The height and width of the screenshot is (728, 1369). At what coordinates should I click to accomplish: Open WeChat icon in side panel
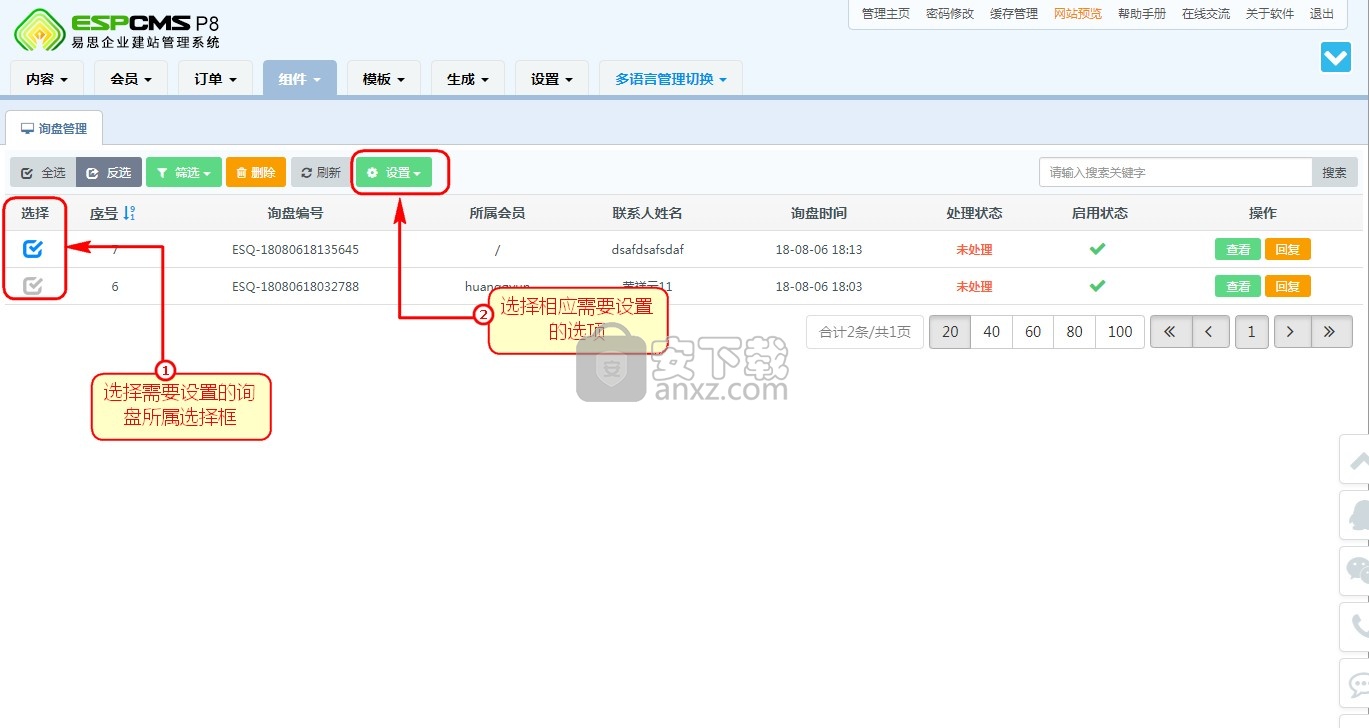[1357, 571]
